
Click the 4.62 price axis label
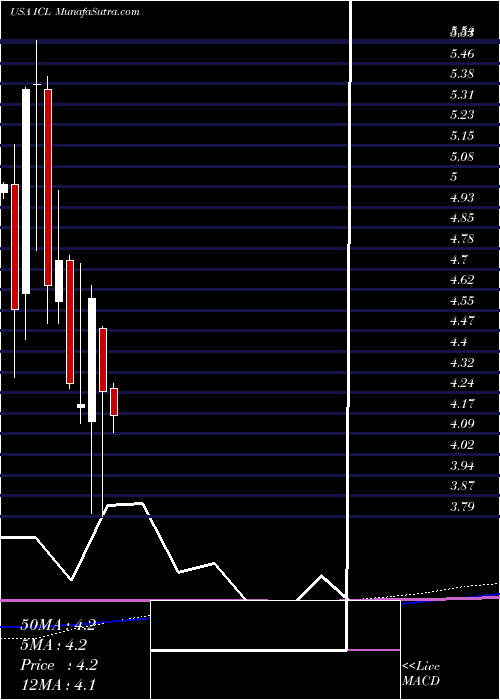tap(462, 280)
